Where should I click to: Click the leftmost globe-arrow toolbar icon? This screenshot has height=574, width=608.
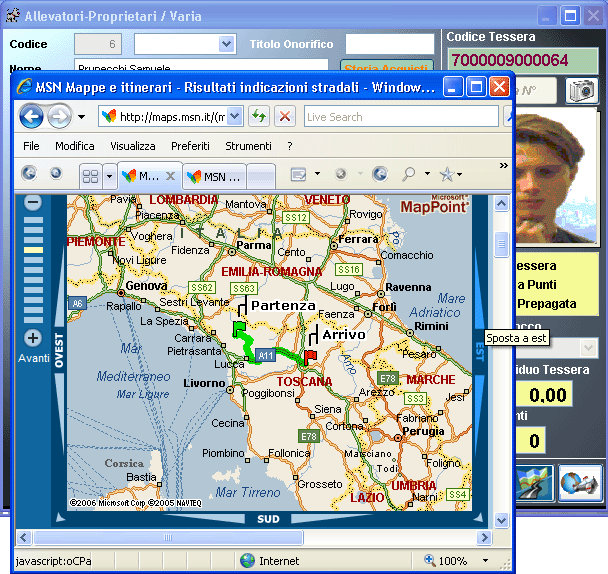(x=29, y=173)
